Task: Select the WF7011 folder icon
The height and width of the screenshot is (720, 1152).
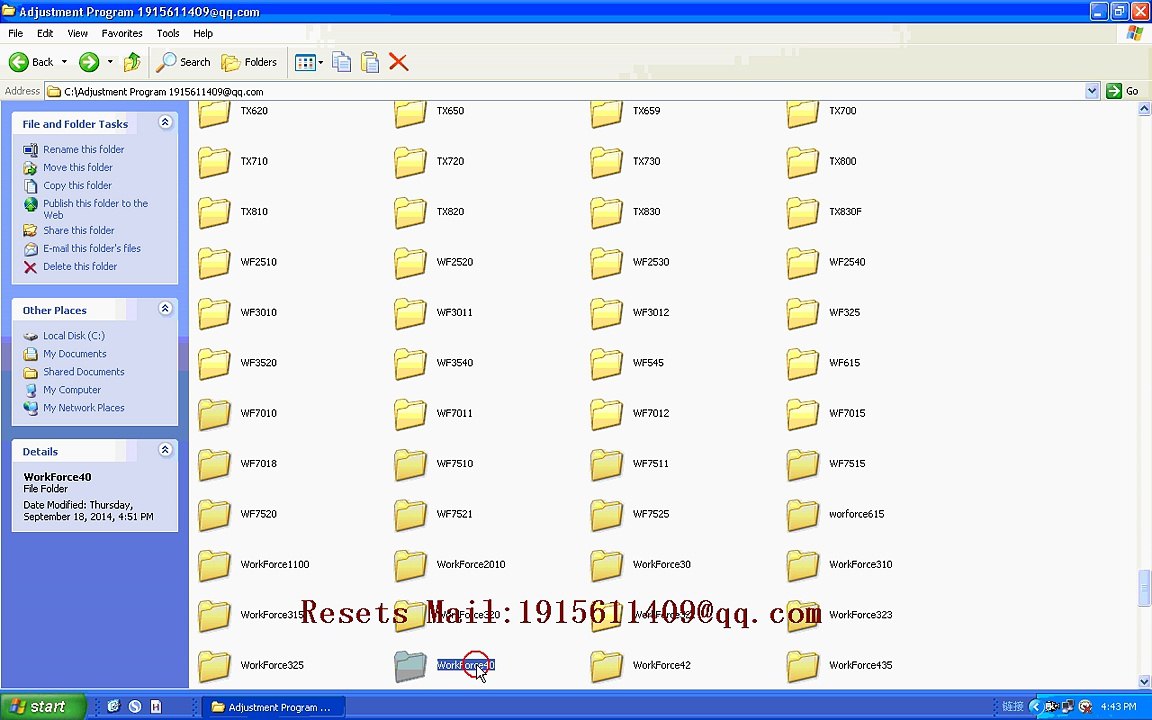Action: click(411, 414)
